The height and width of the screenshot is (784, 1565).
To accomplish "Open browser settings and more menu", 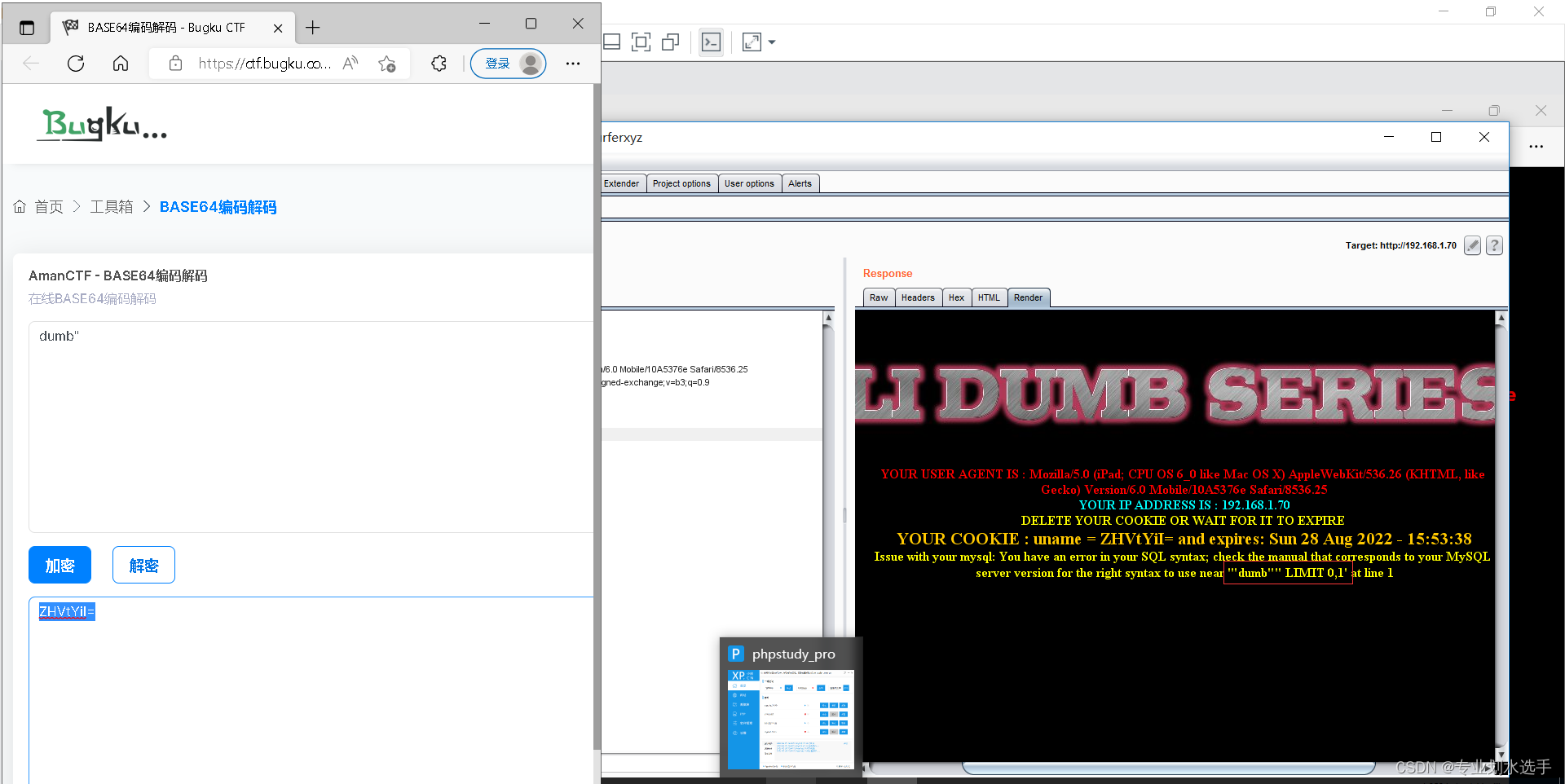I will tap(573, 64).
